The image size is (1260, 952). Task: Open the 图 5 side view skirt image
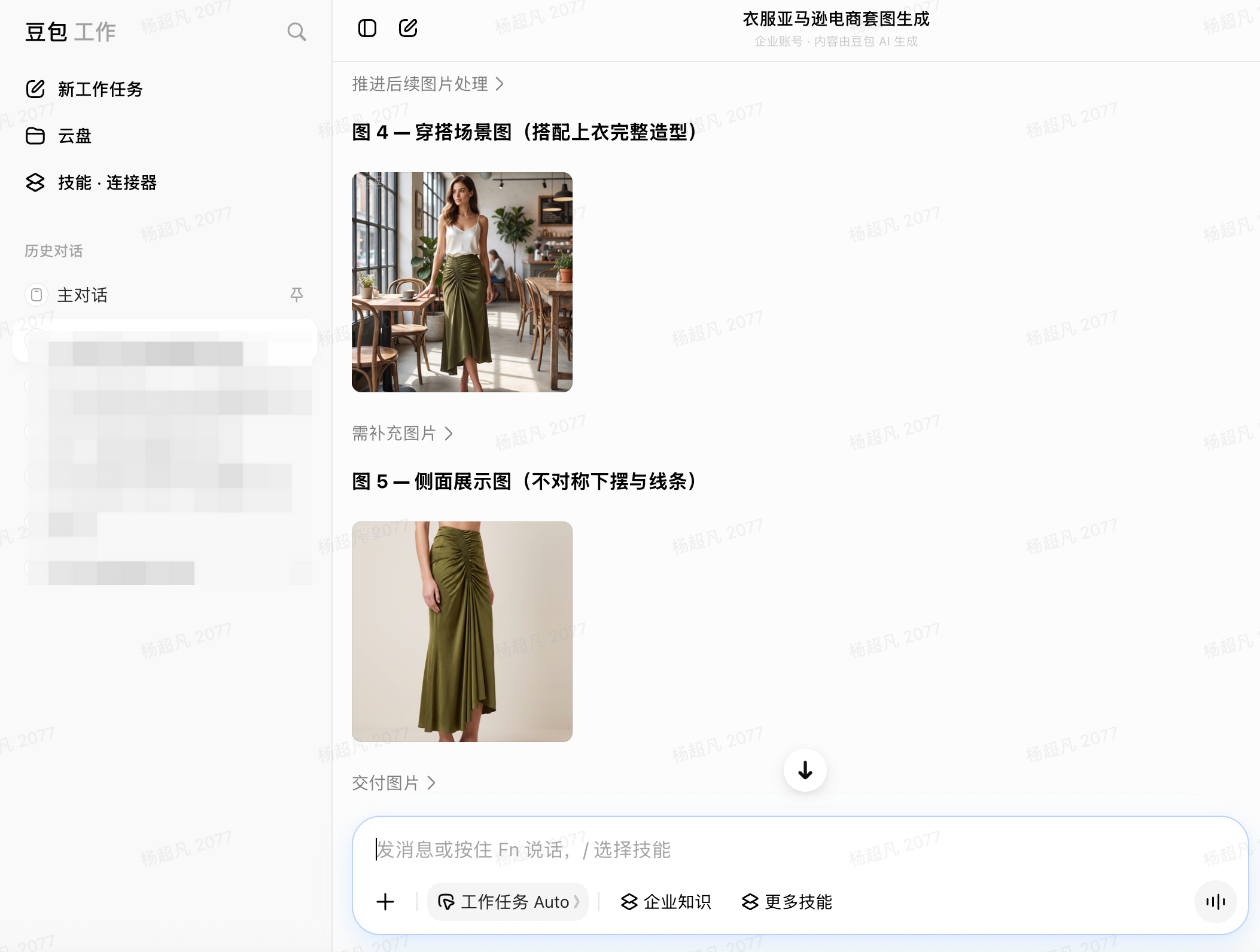pyautogui.click(x=462, y=631)
